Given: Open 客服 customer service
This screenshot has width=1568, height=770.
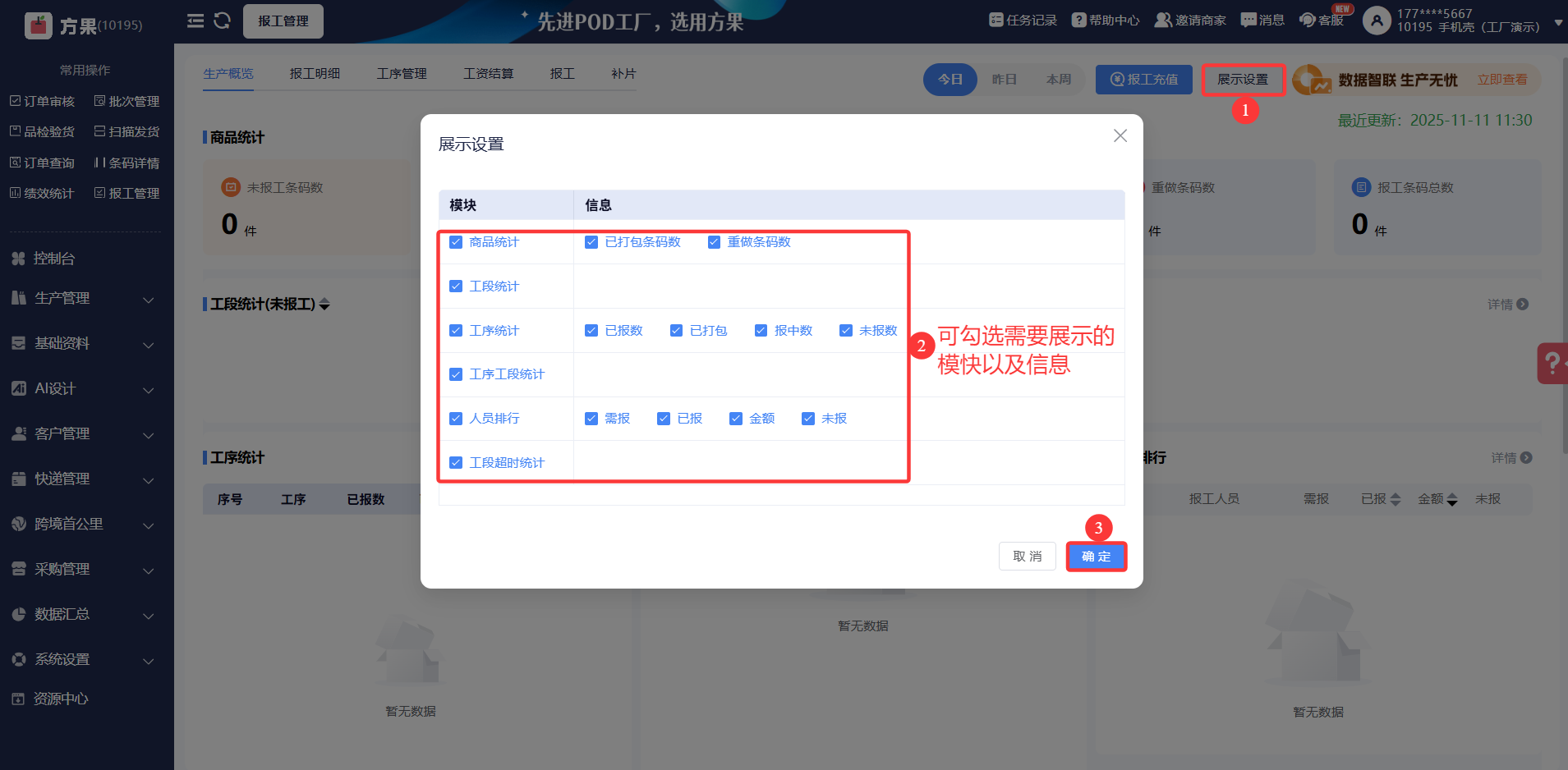Looking at the screenshot, I should point(1322,21).
